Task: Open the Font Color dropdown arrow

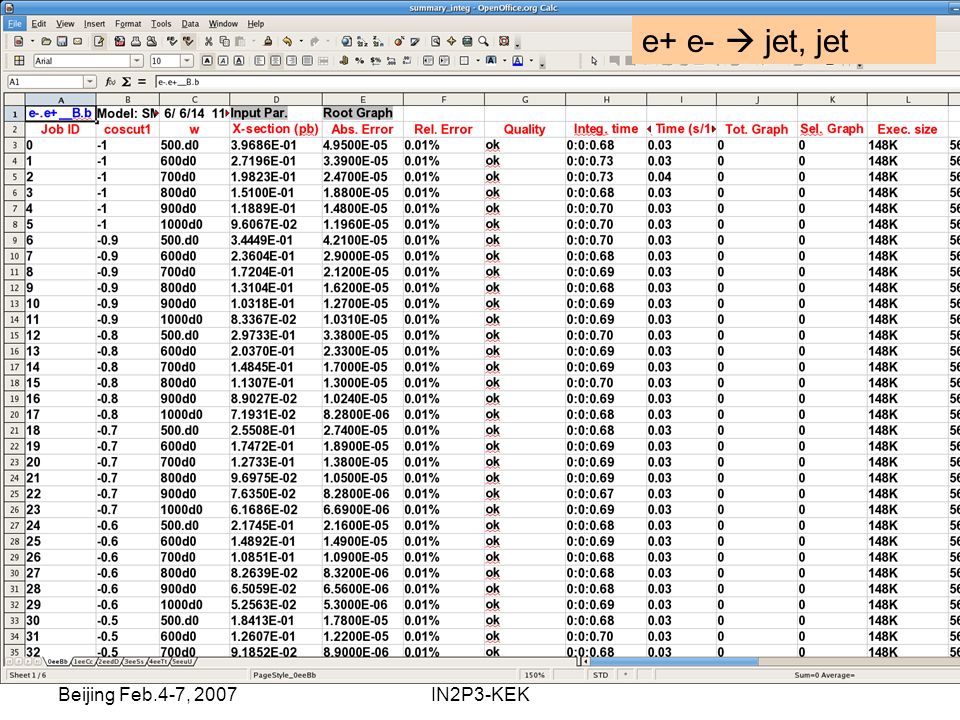Action: pos(531,61)
